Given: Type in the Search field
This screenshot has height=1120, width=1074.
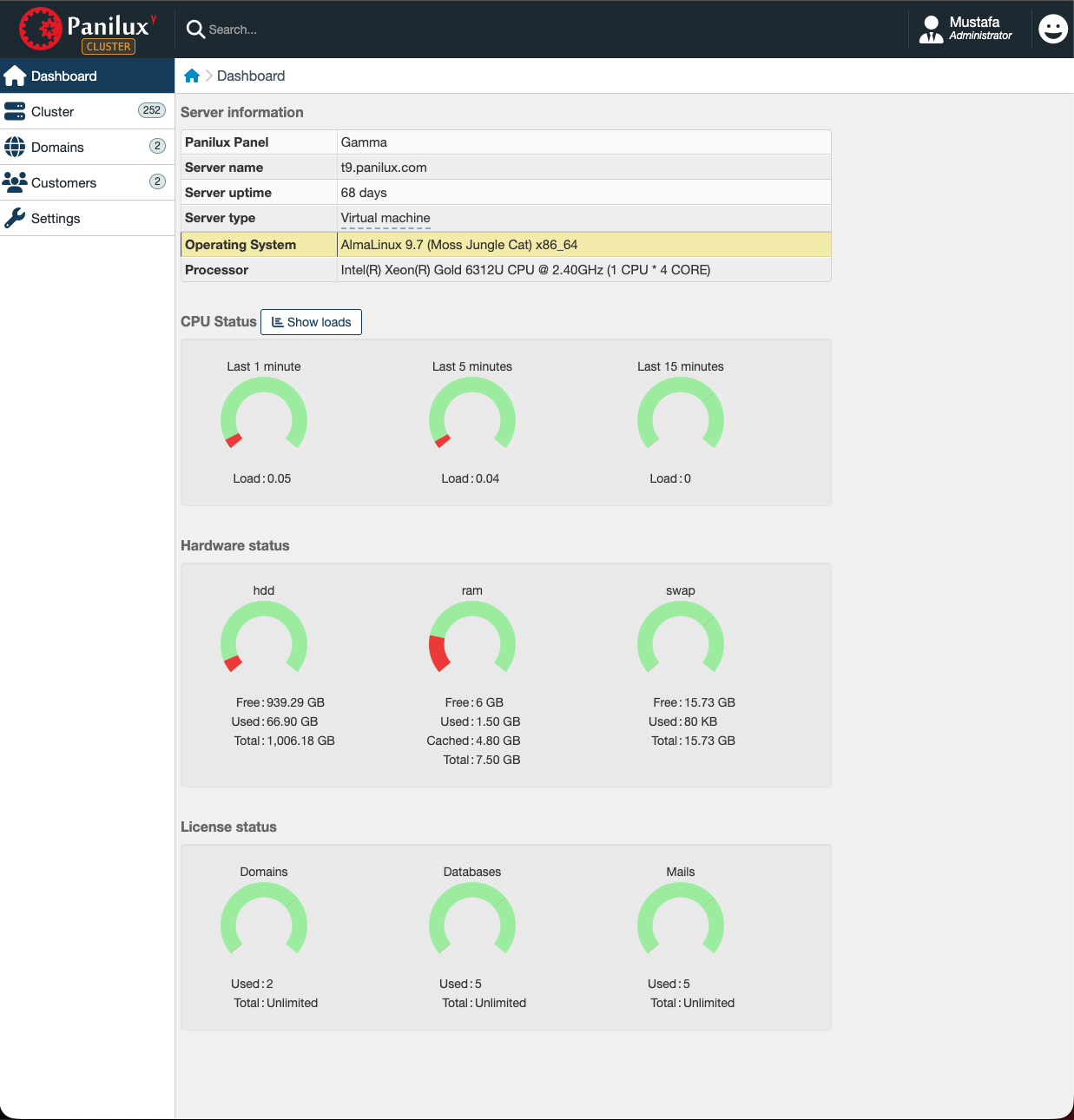Looking at the screenshot, I should click(347, 30).
